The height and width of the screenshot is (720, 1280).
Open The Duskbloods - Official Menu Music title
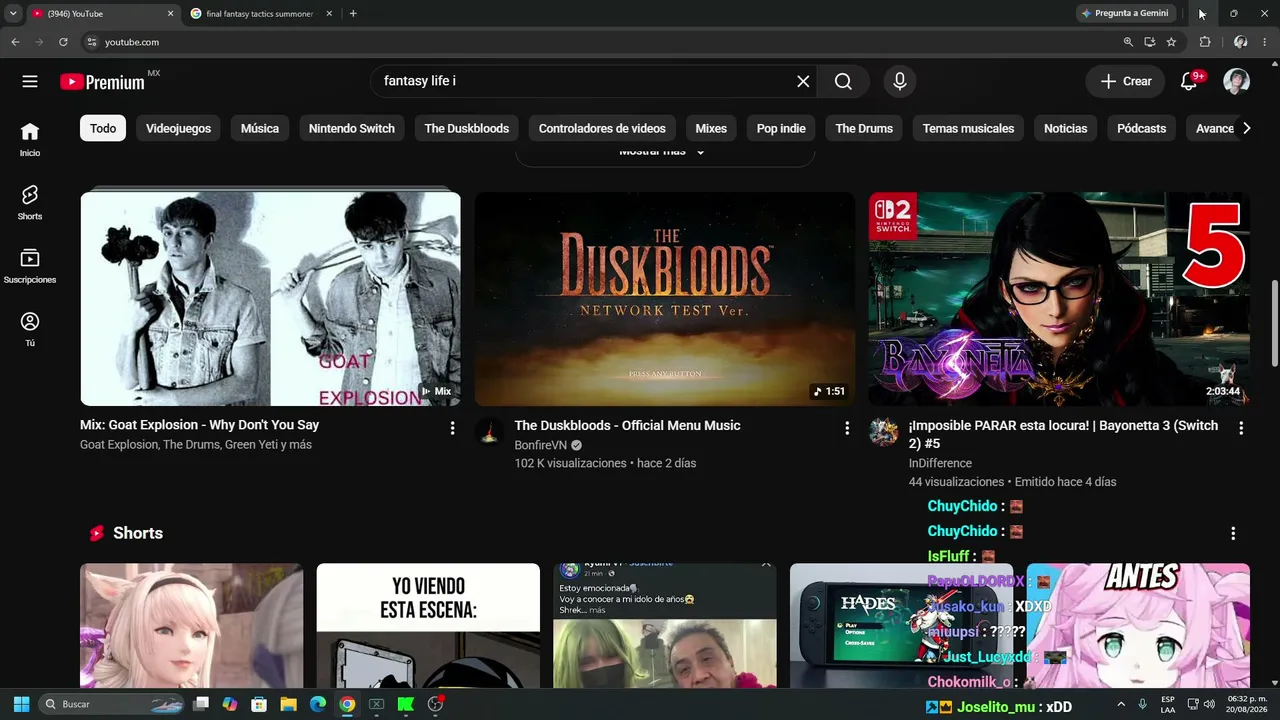point(628,425)
